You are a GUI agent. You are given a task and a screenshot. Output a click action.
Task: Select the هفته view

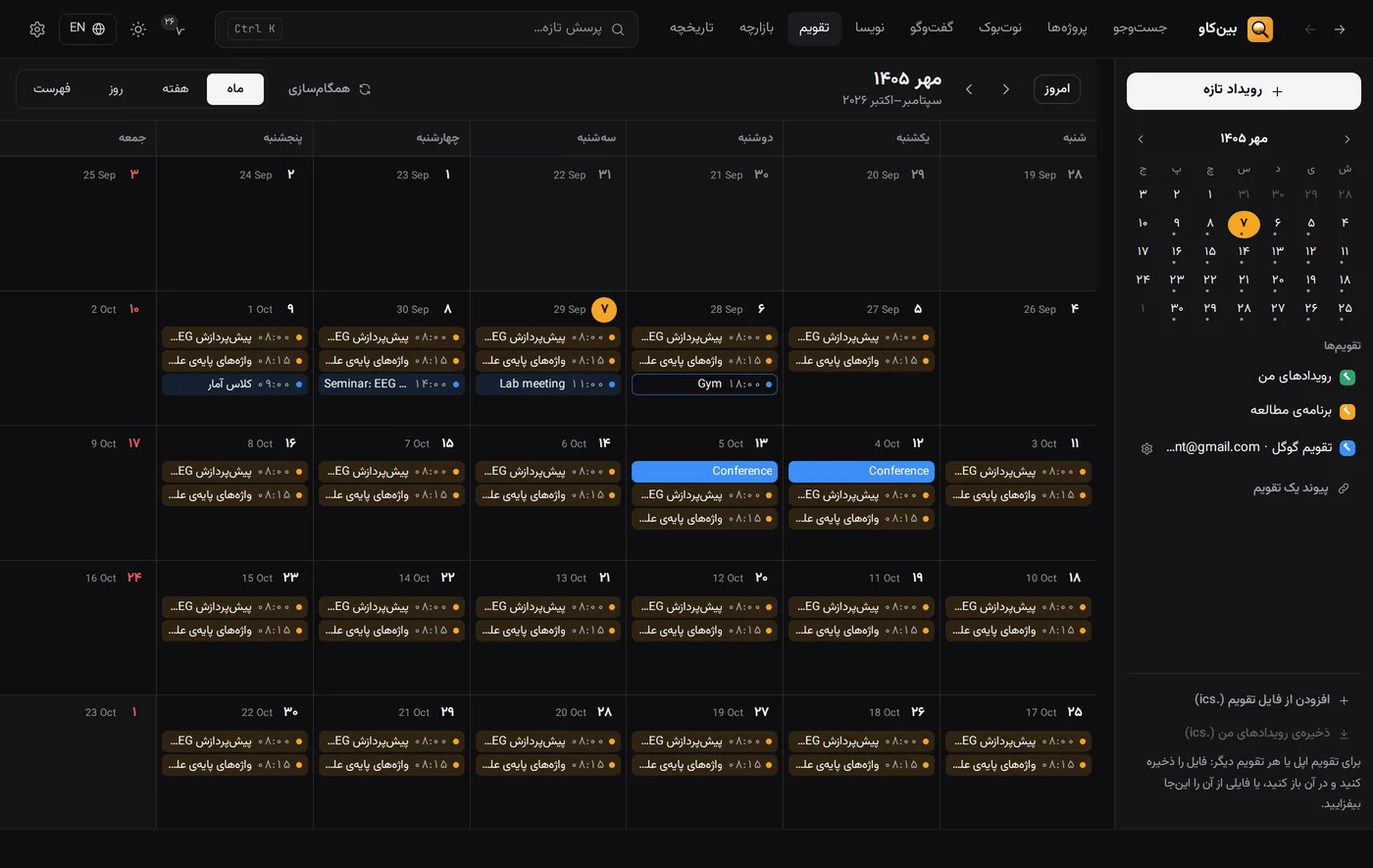[x=176, y=88]
